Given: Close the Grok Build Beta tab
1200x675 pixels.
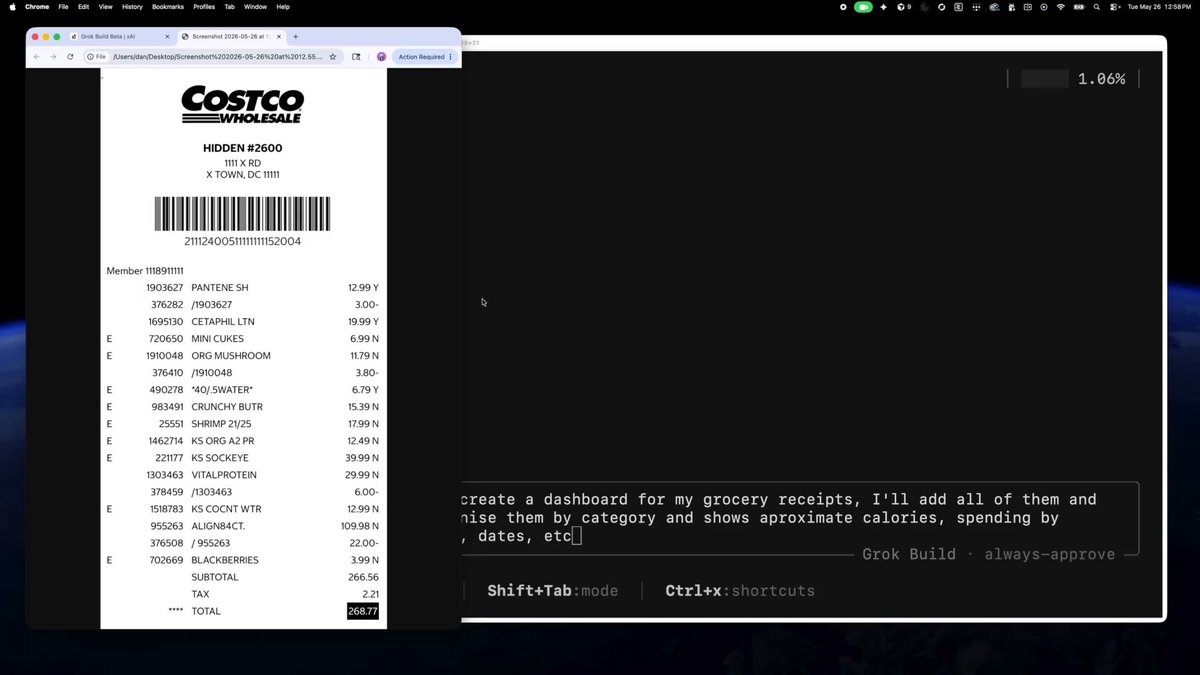Looking at the screenshot, I should (167, 36).
